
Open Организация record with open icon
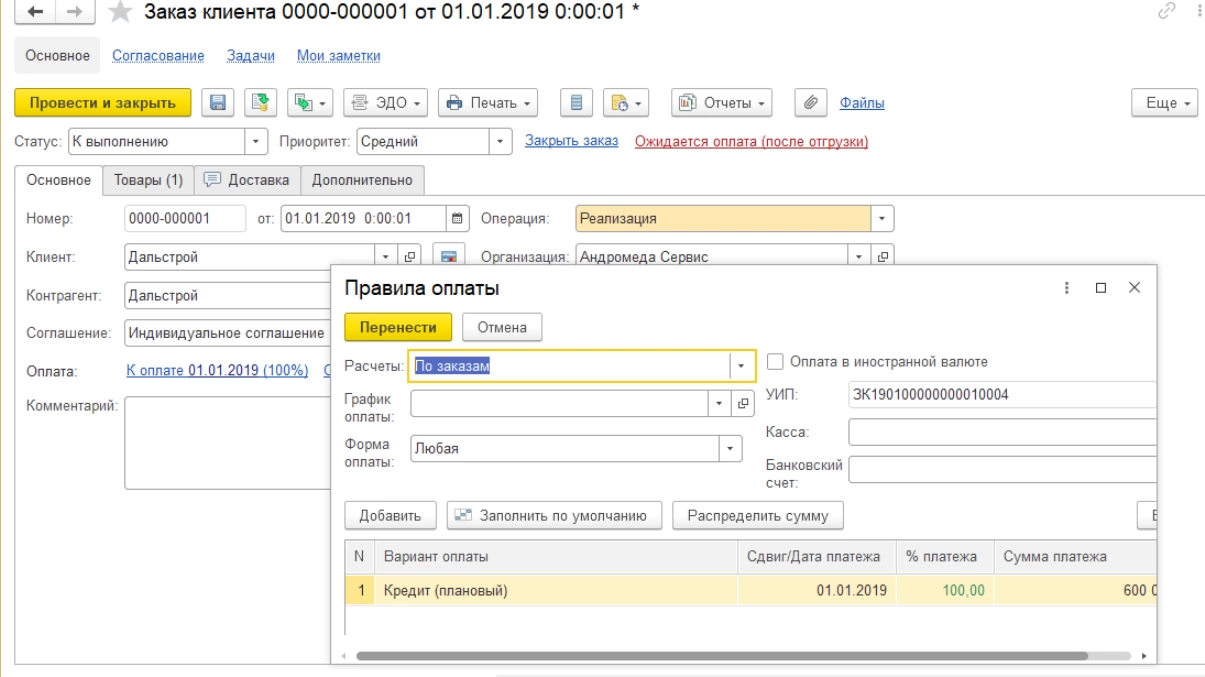click(x=882, y=257)
